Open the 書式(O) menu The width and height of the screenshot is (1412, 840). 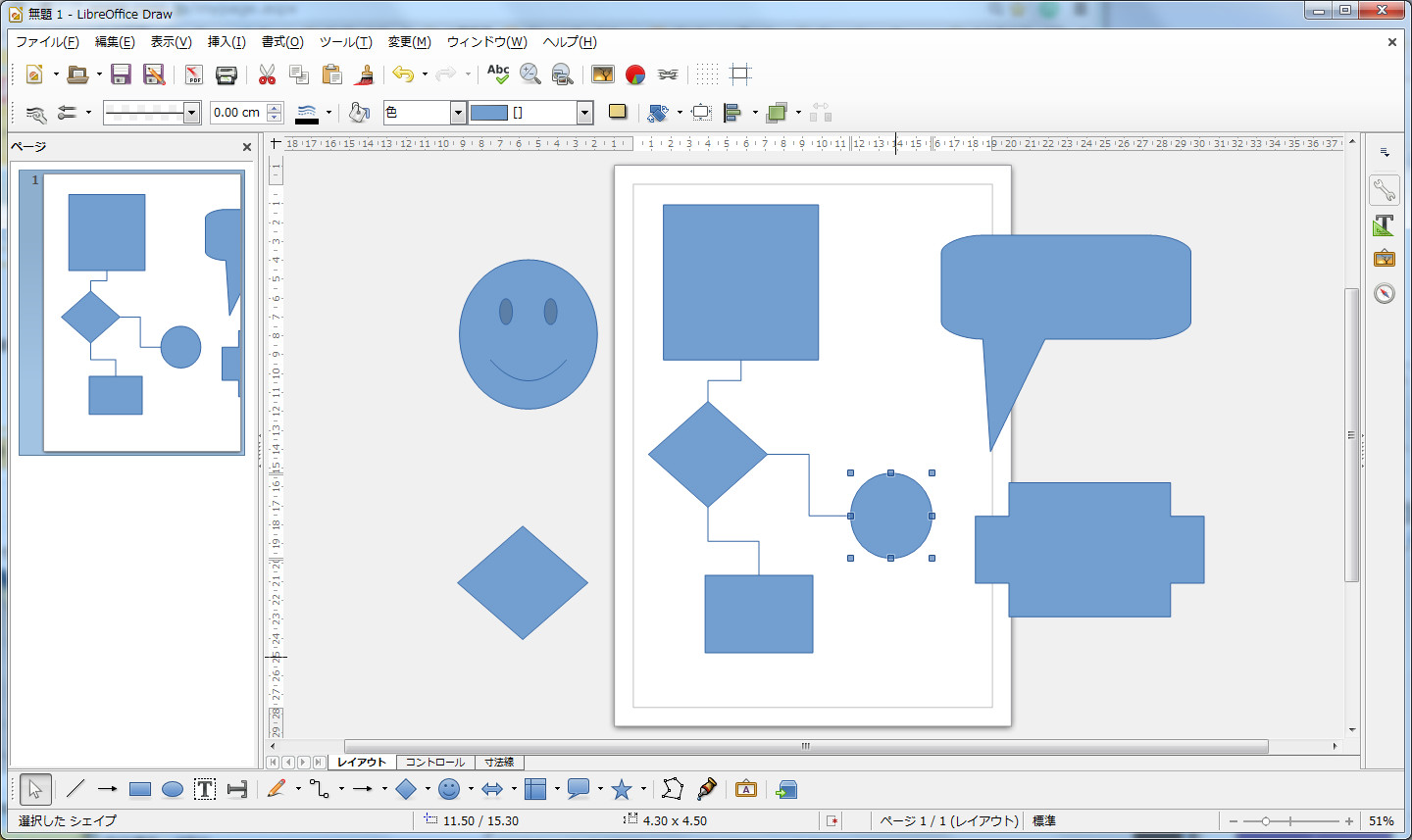(x=282, y=42)
